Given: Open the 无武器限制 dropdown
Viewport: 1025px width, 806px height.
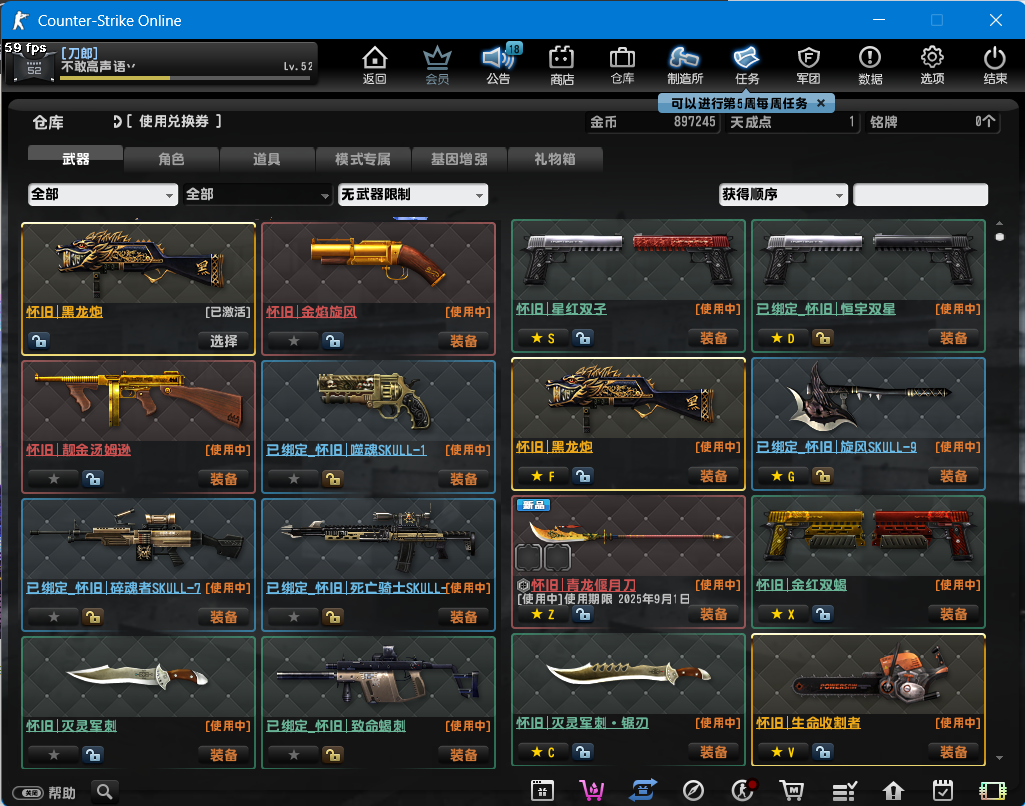Looking at the screenshot, I should [x=413, y=194].
